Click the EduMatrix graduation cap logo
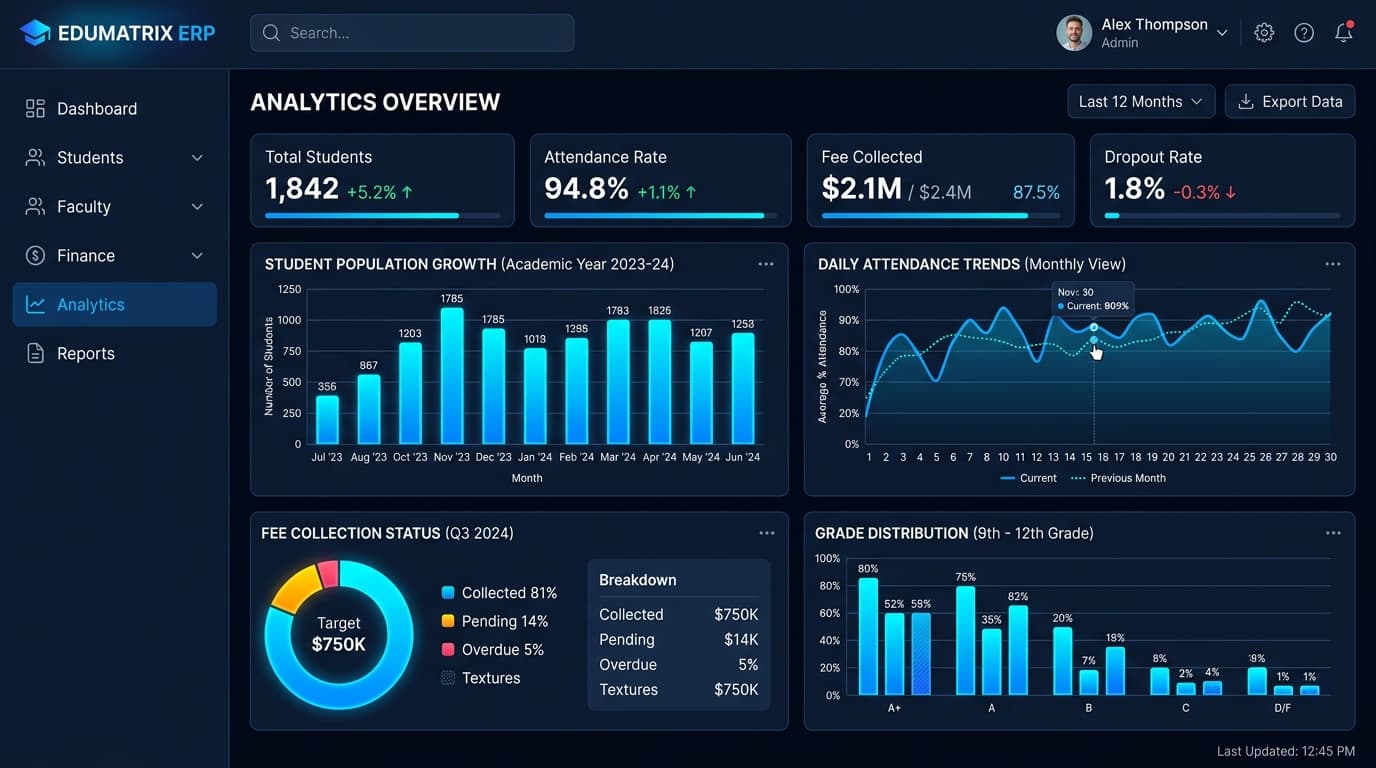Image resolution: width=1376 pixels, height=768 pixels. tap(35, 33)
